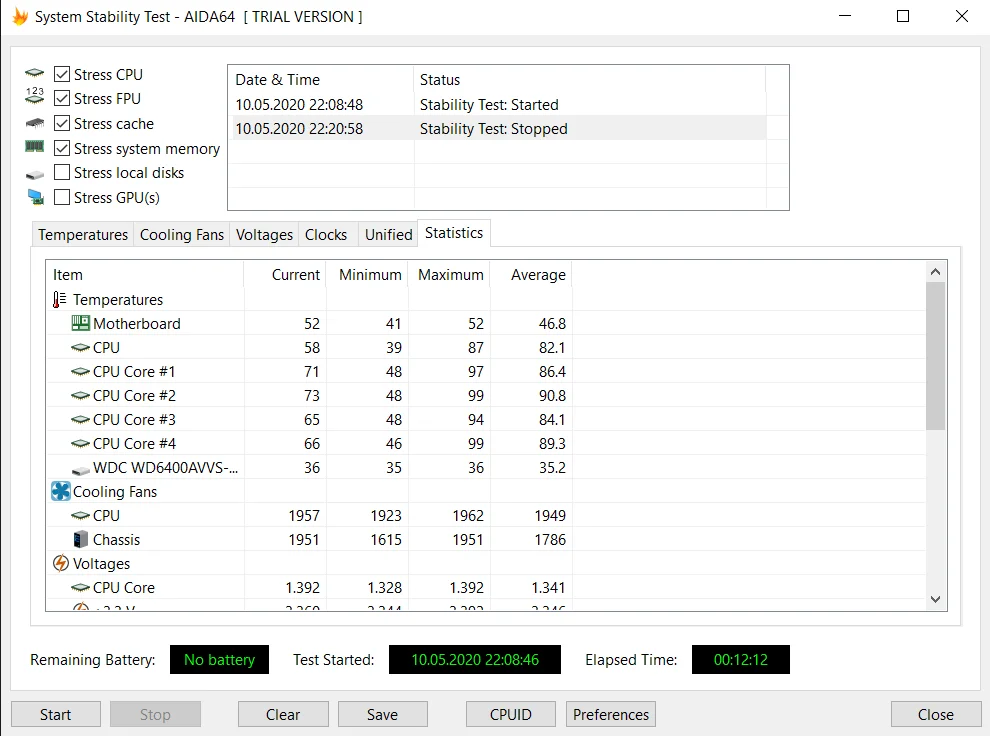Click the statistics list vertical scrollbar thumb

click(936, 356)
